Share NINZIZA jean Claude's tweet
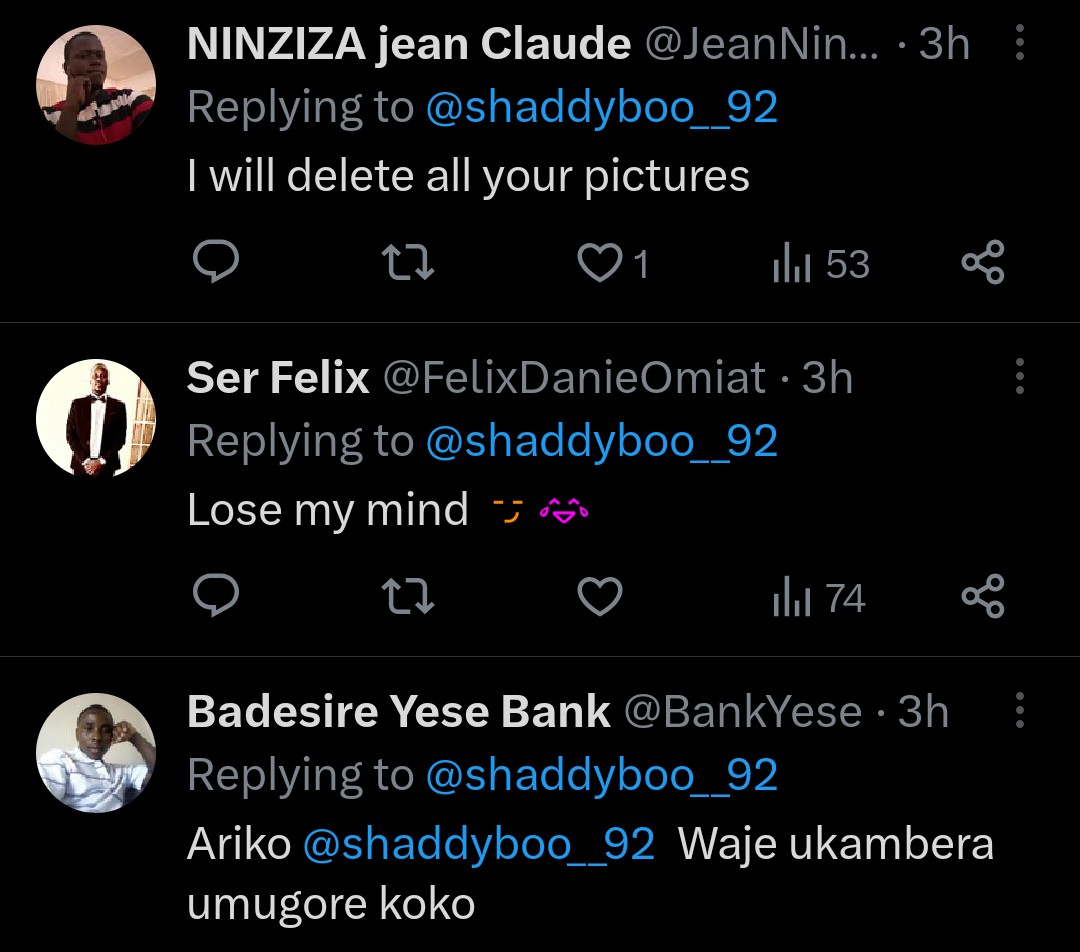The image size is (1080, 952). 982,264
